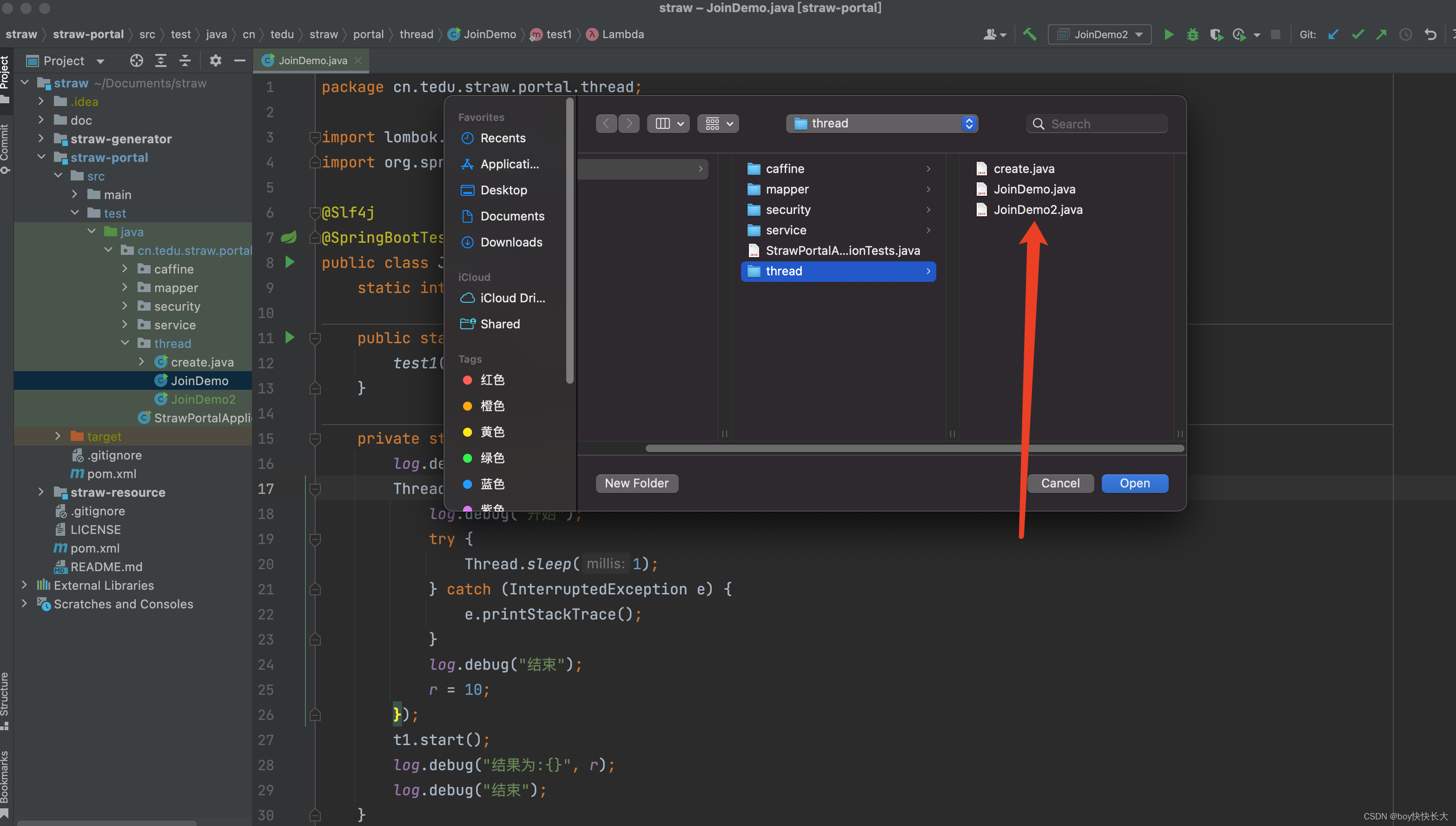Open the grouping options dropdown in dialog

coord(718,123)
